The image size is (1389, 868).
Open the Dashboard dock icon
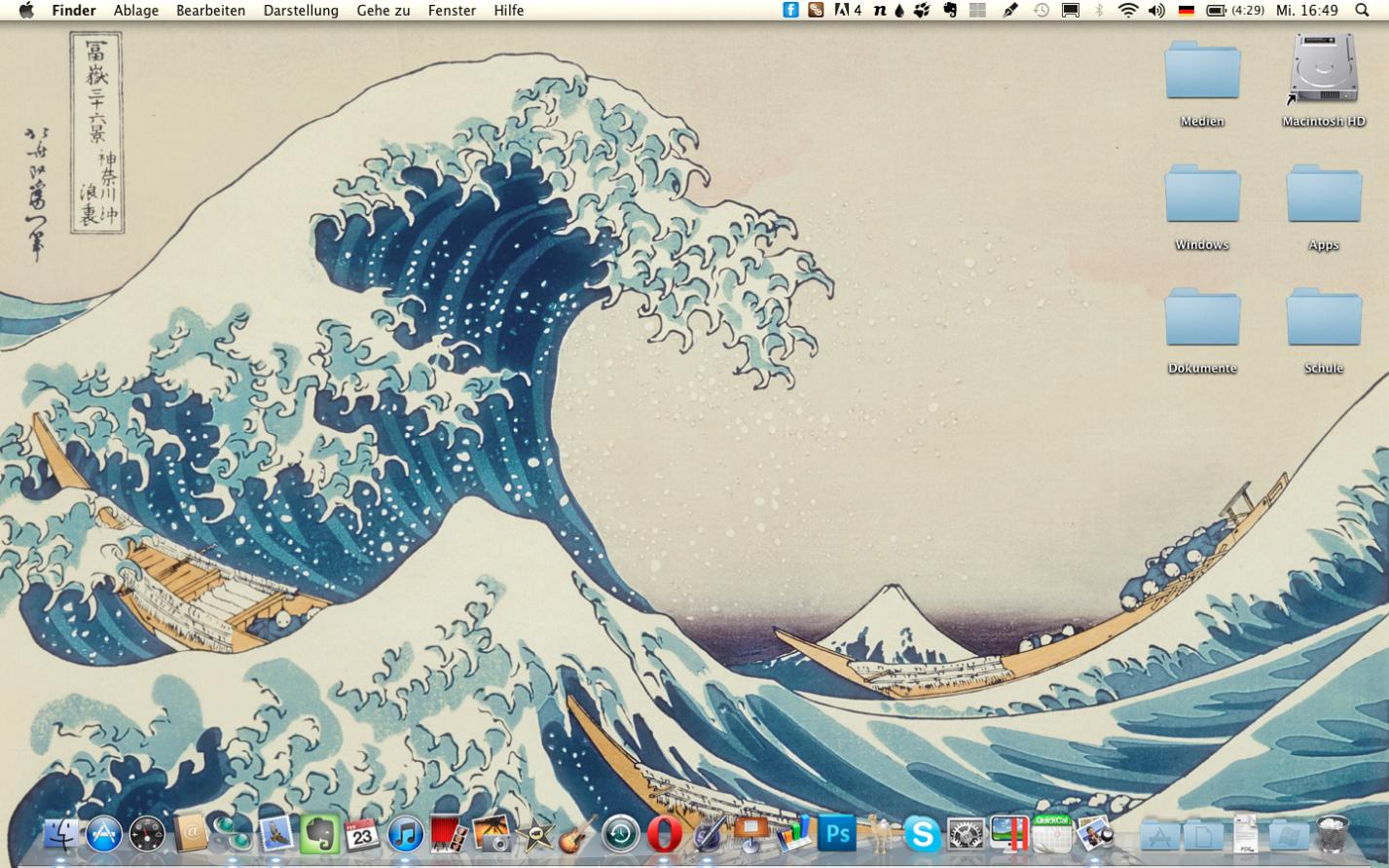point(147,835)
